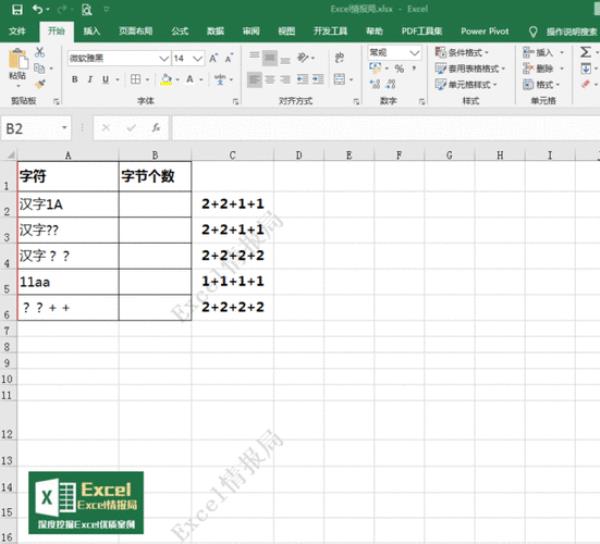Set top vertical alignment

click(x=254, y=57)
